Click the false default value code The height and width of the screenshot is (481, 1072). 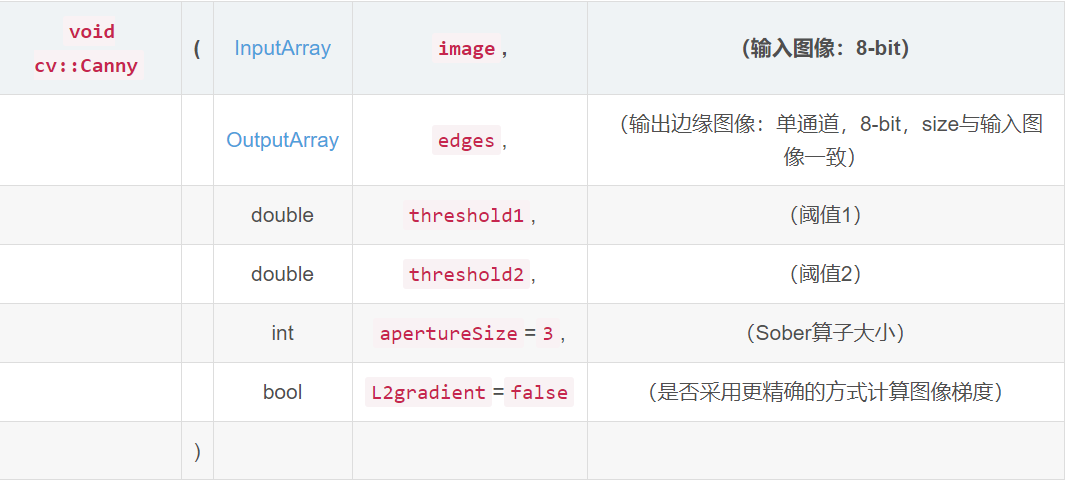coord(539,392)
